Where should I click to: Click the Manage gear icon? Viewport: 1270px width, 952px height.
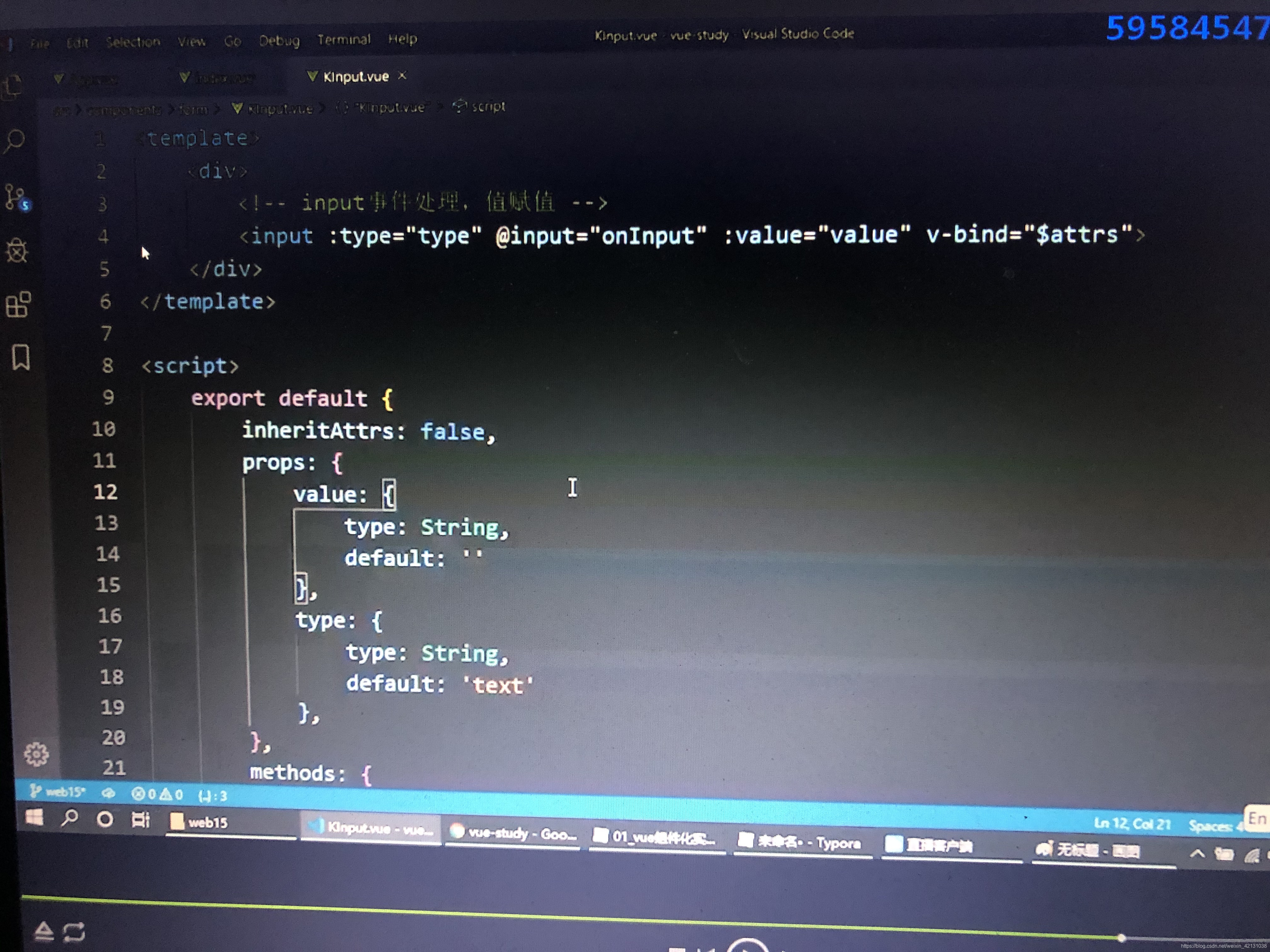[36, 754]
